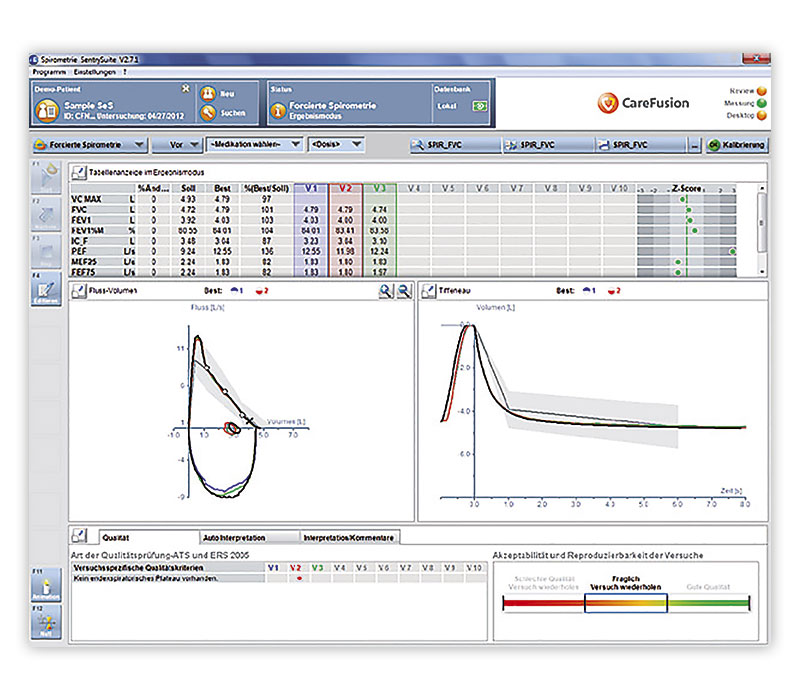Viewport: 800px width, 700px height.
Task: Click the Neu new patient icon
Action: (208, 94)
